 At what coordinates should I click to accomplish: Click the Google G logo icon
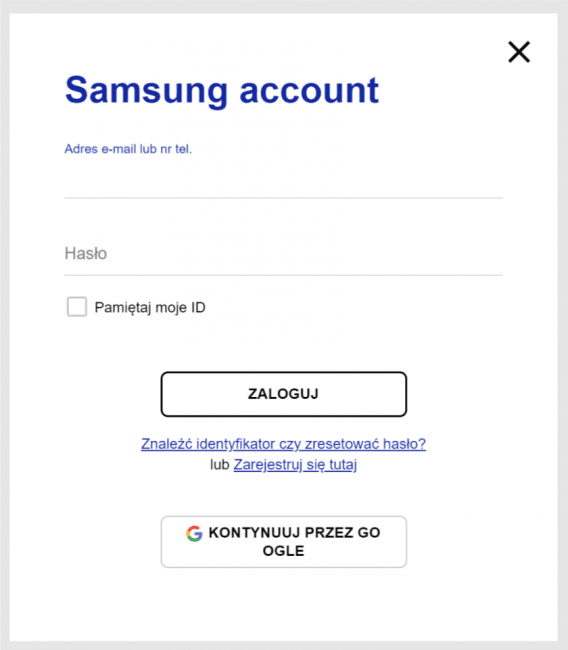[194, 533]
